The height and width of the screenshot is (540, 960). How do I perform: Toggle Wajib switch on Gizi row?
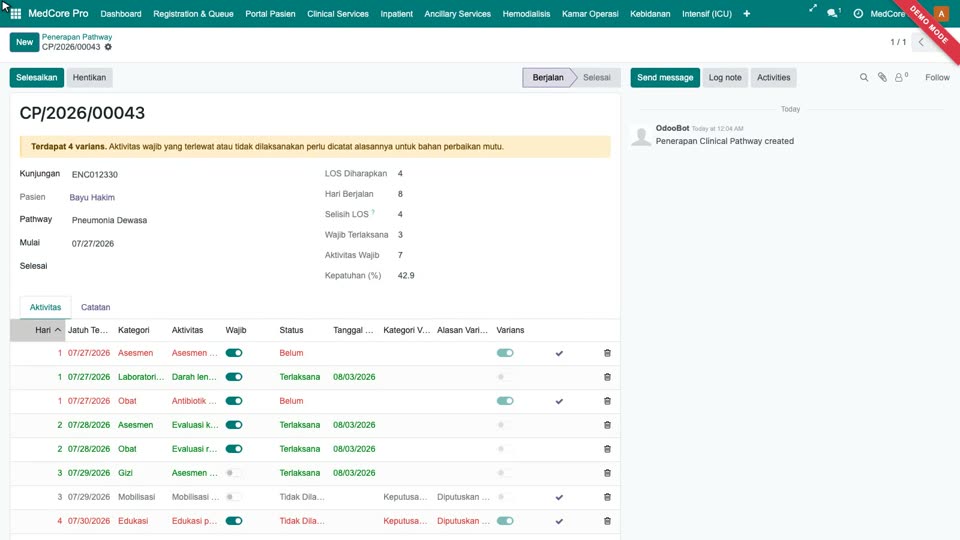pyautogui.click(x=234, y=473)
